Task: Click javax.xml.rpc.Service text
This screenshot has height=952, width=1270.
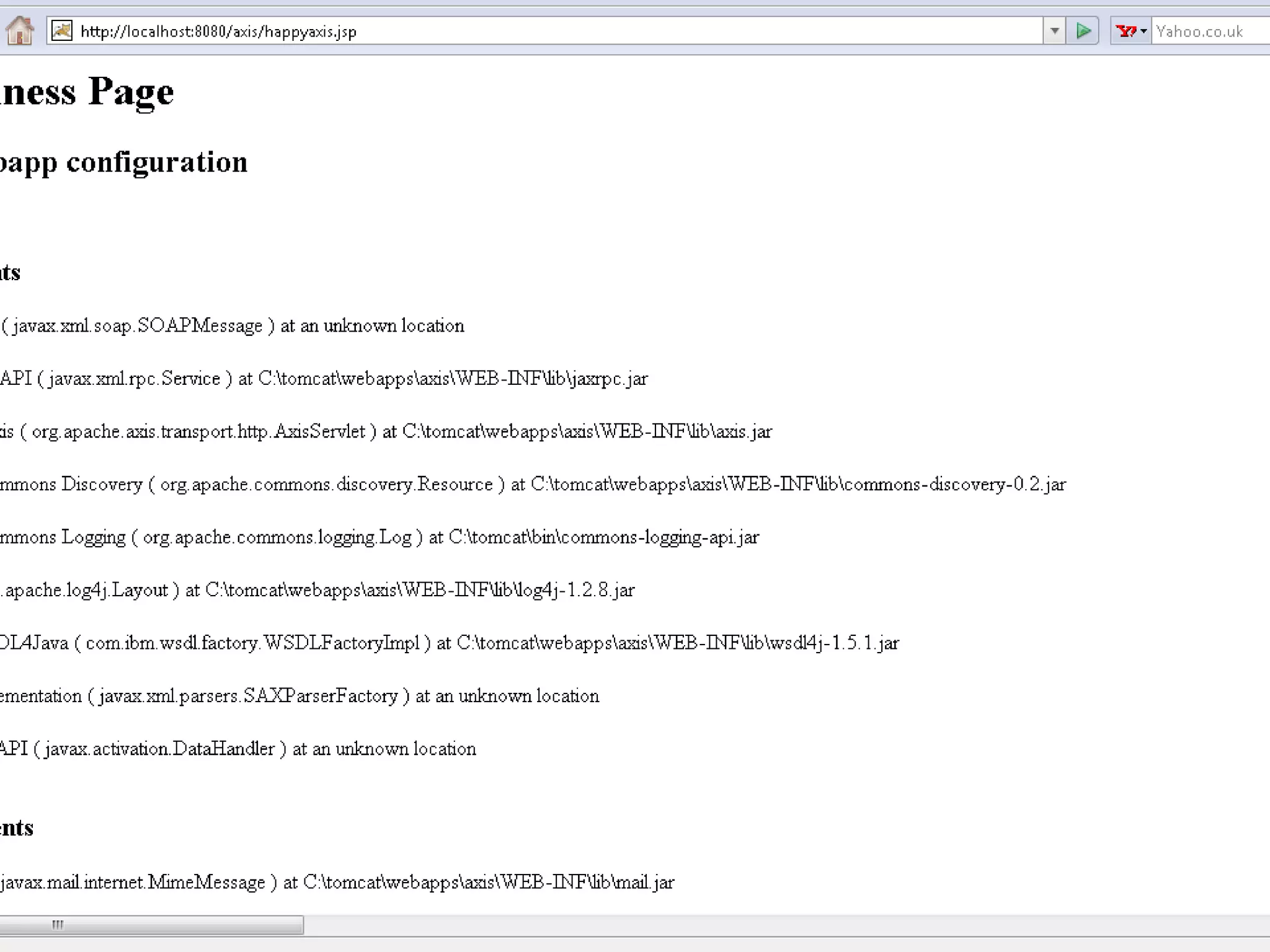Action: point(135,378)
